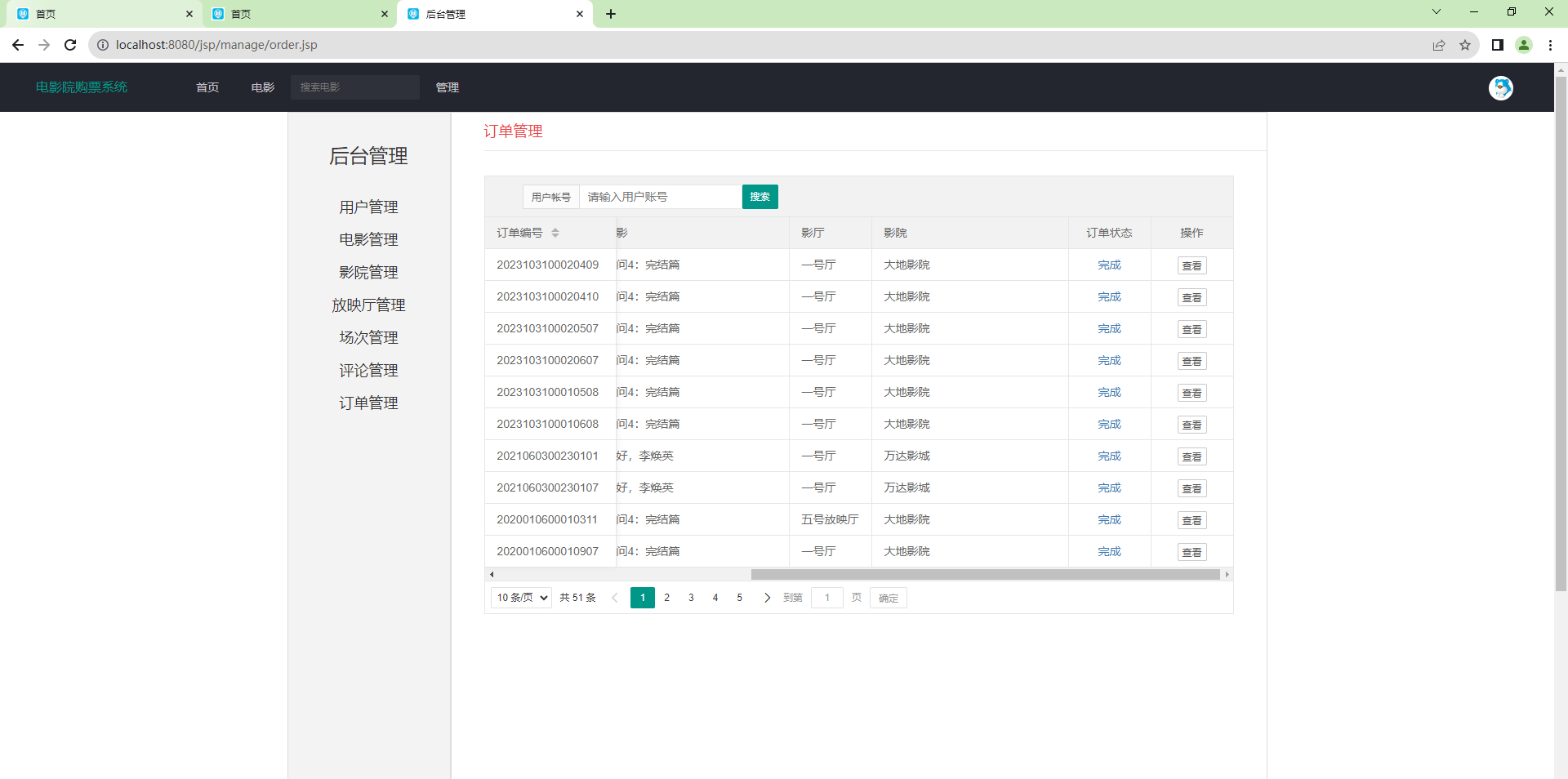
Task: Click the browser forward arrow
Action: [x=44, y=45]
